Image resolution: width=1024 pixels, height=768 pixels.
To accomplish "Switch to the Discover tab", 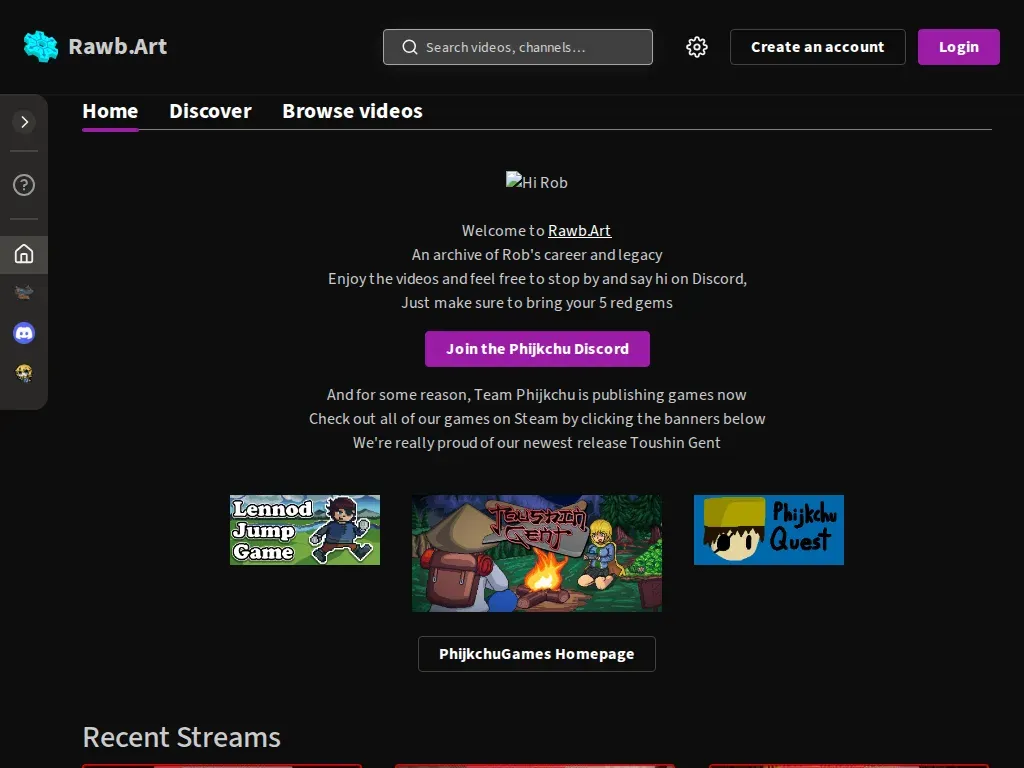I will click(x=210, y=111).
